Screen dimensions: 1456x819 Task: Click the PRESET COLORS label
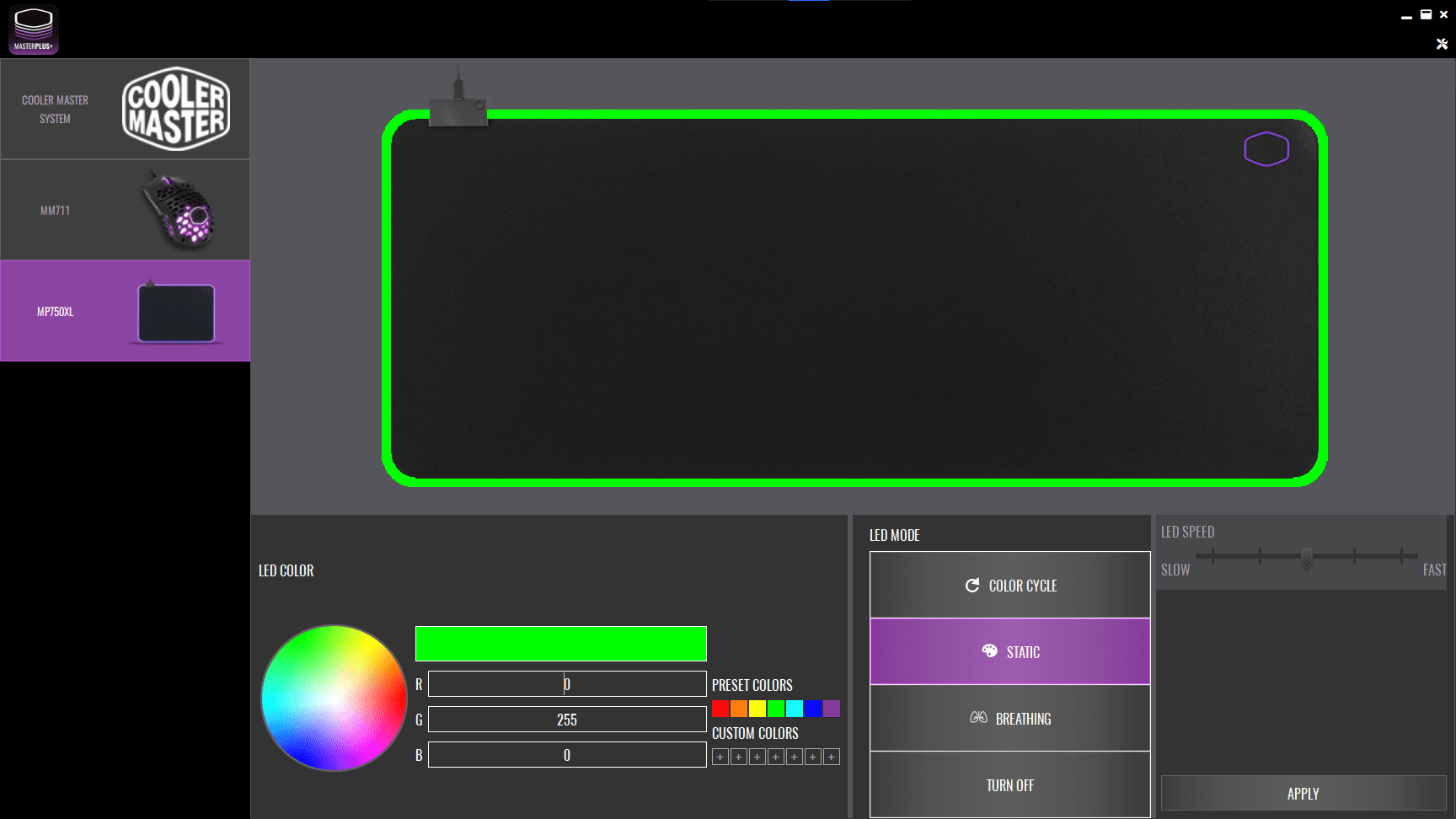(x=752, y=685)
